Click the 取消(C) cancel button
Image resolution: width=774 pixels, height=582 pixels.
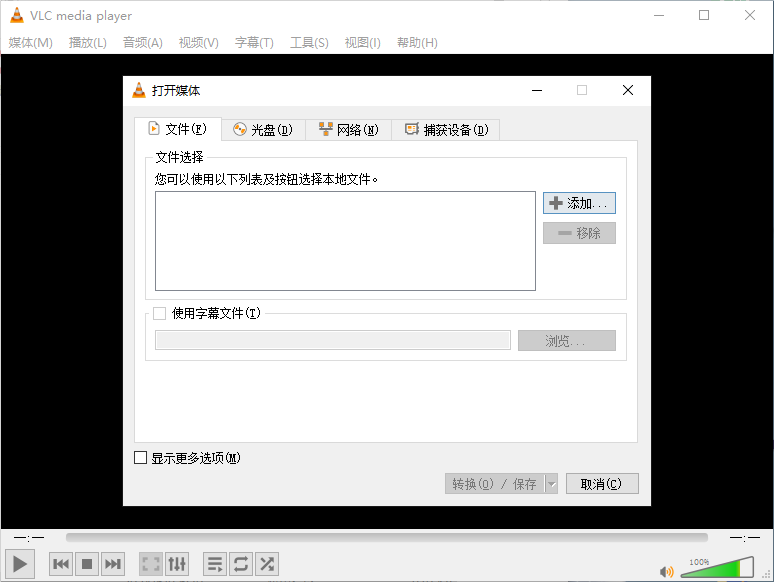[x=602, y=484]
